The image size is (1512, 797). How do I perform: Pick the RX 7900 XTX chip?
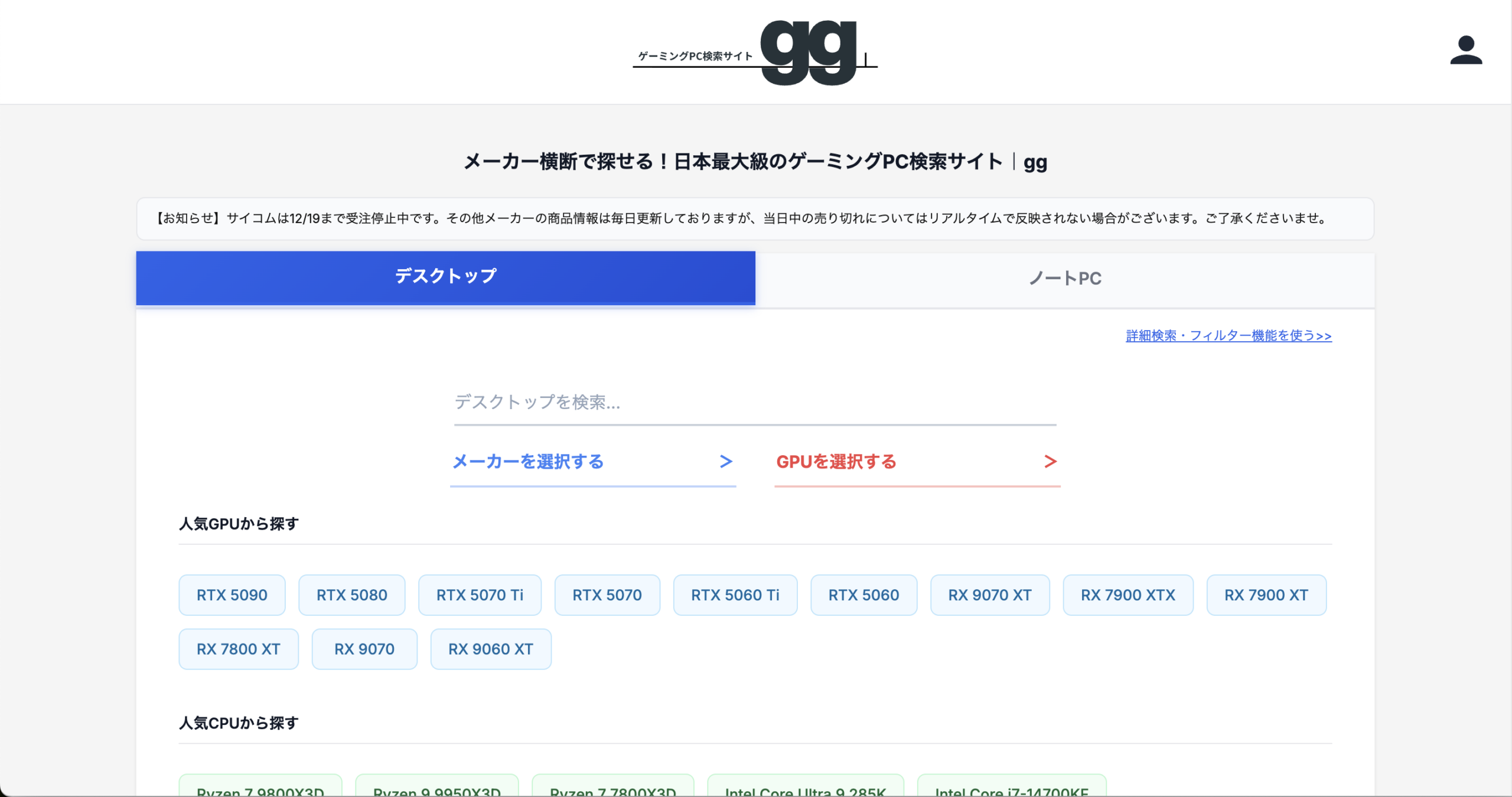click(1128, 595)
